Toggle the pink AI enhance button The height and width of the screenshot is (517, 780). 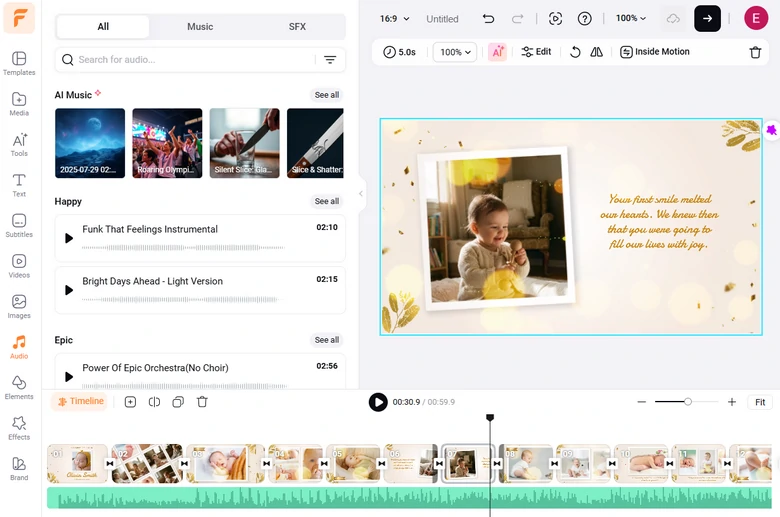pos(497,52)
